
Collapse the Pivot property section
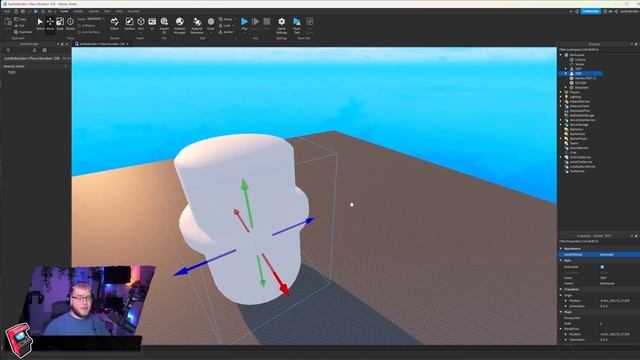pos(561,312)
